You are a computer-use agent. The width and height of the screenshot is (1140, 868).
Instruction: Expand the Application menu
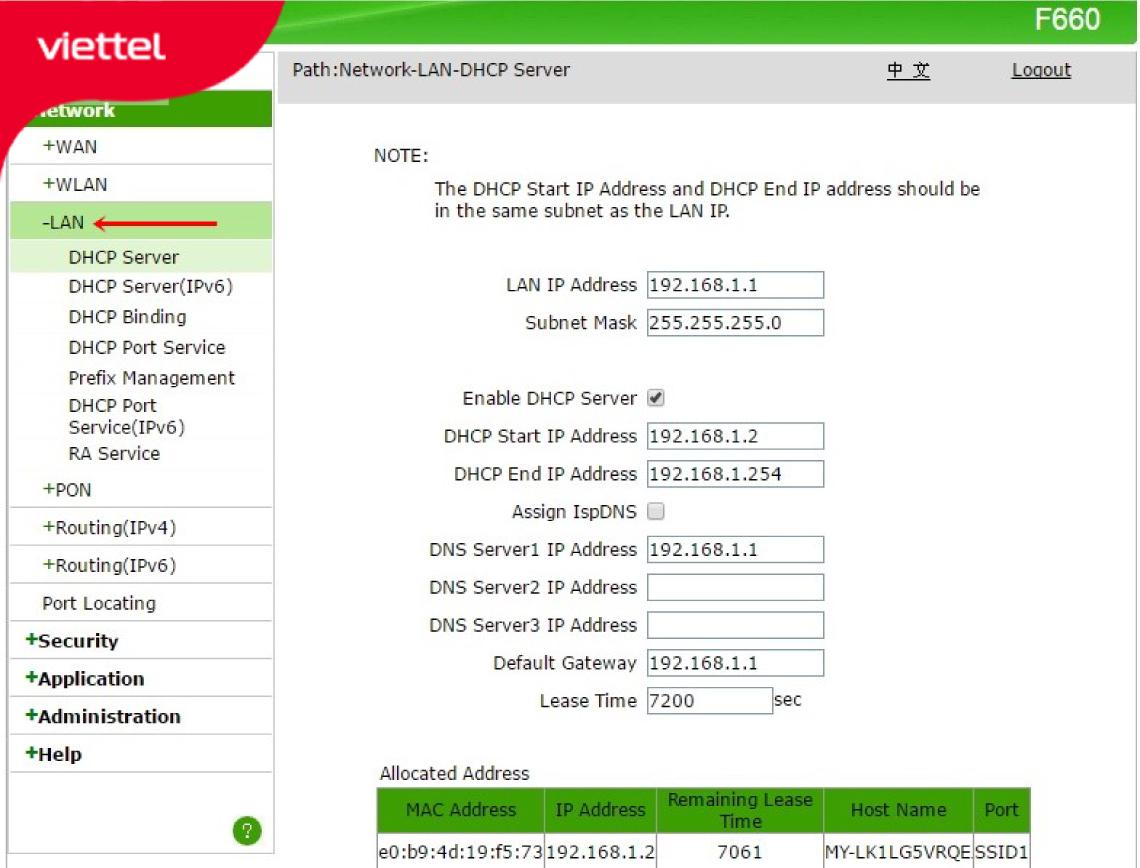pos(84,678)
